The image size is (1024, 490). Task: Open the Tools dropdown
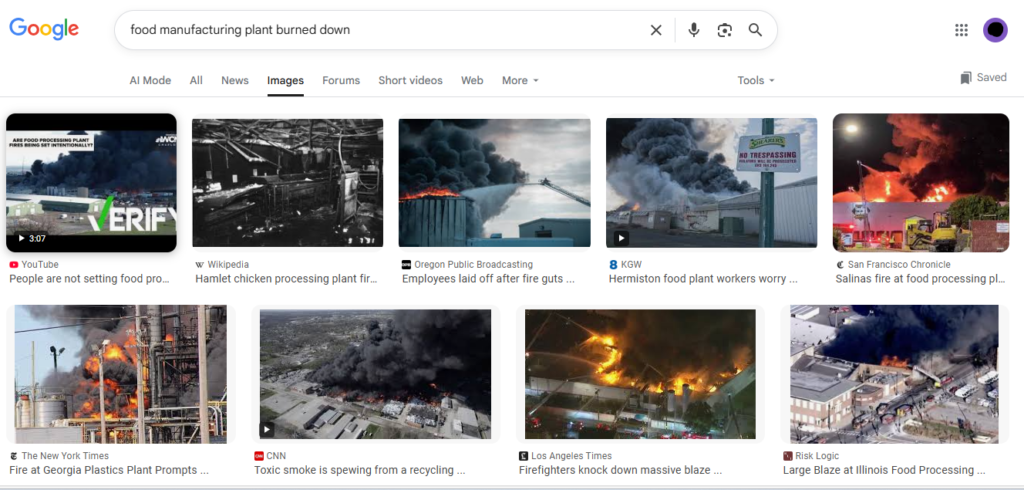tap(756, 81)
